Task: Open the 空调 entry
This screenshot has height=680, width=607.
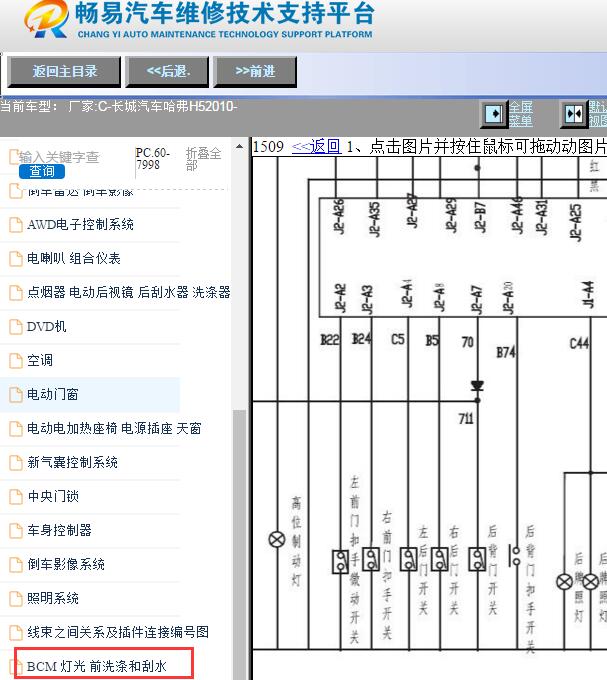Action: pos(40,360)
